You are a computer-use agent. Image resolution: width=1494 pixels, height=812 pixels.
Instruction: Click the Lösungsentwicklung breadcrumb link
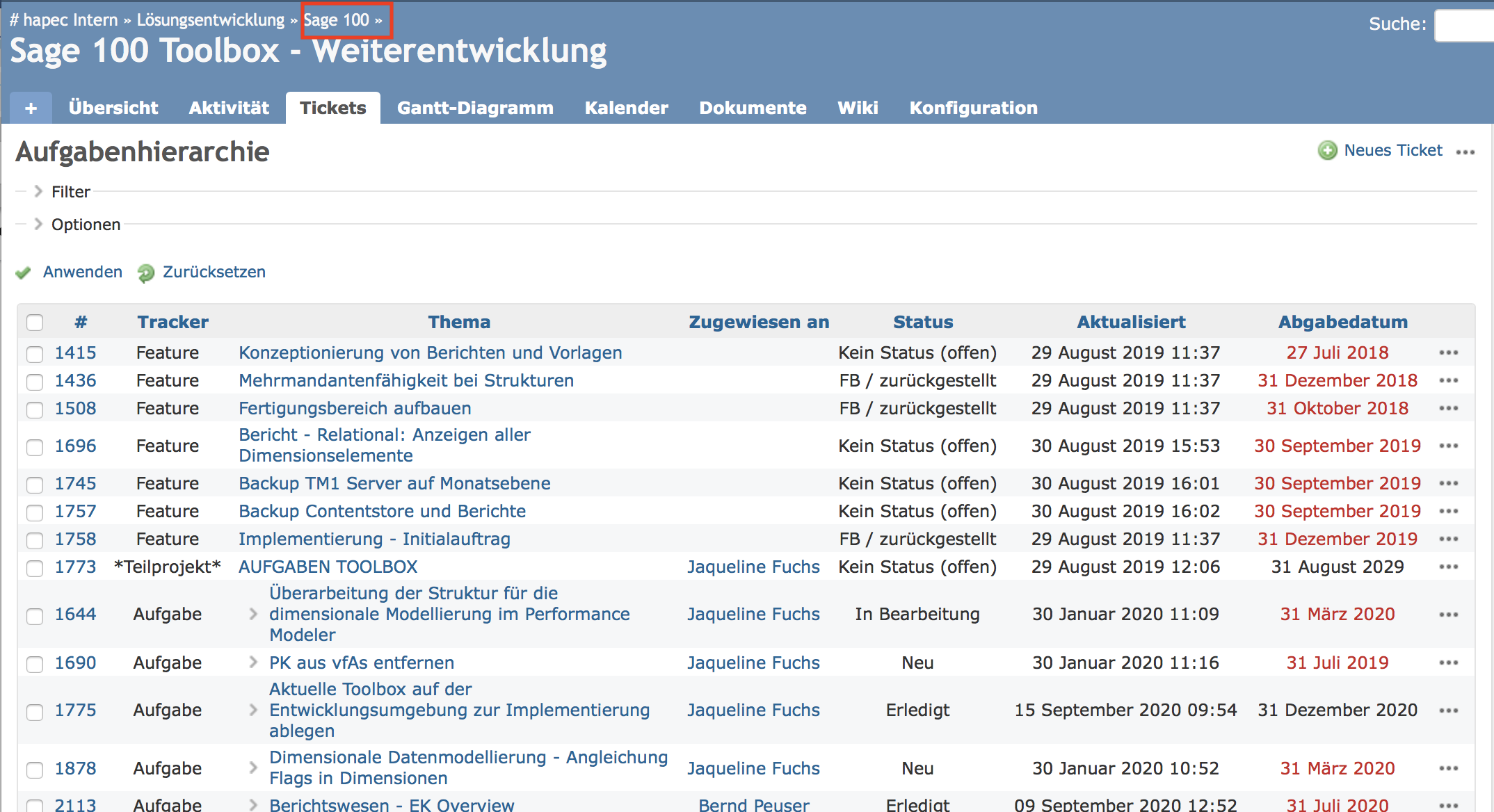[x=210, y=20]
